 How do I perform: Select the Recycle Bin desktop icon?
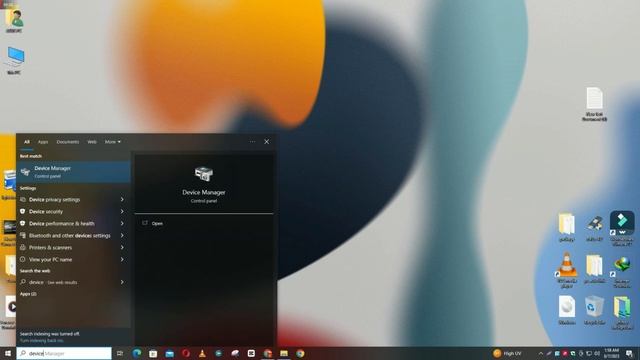coord(594,310)
